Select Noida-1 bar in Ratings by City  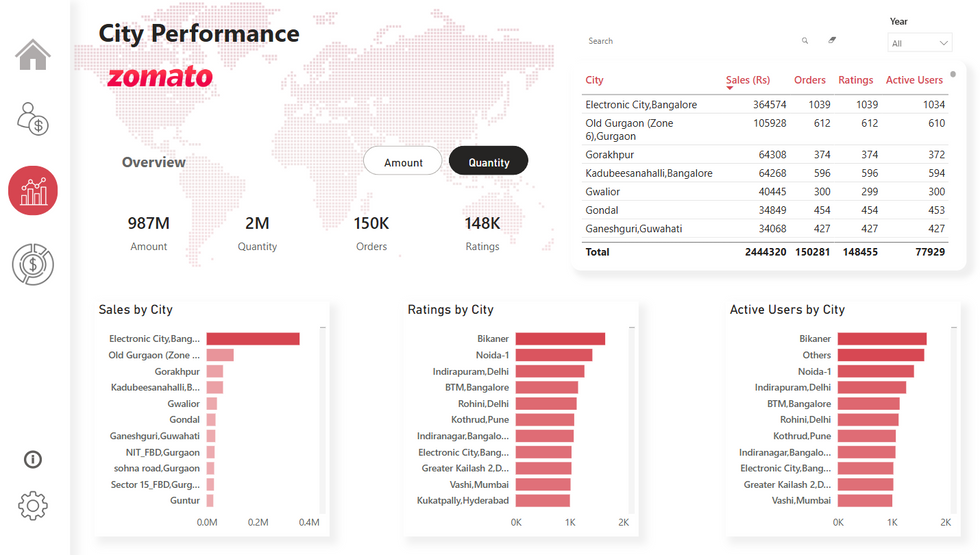coord(554,355)
